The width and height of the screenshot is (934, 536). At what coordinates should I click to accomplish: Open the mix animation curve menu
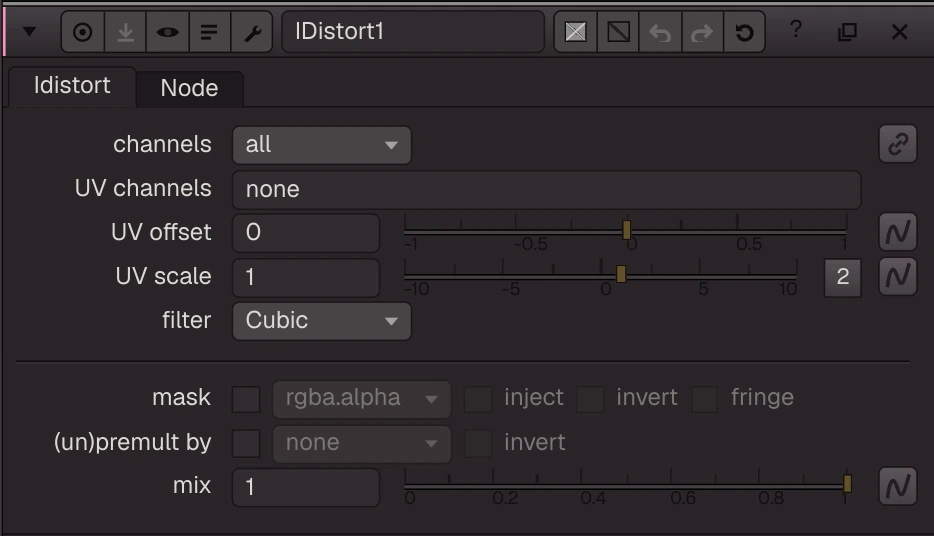[x=898, y=486]
